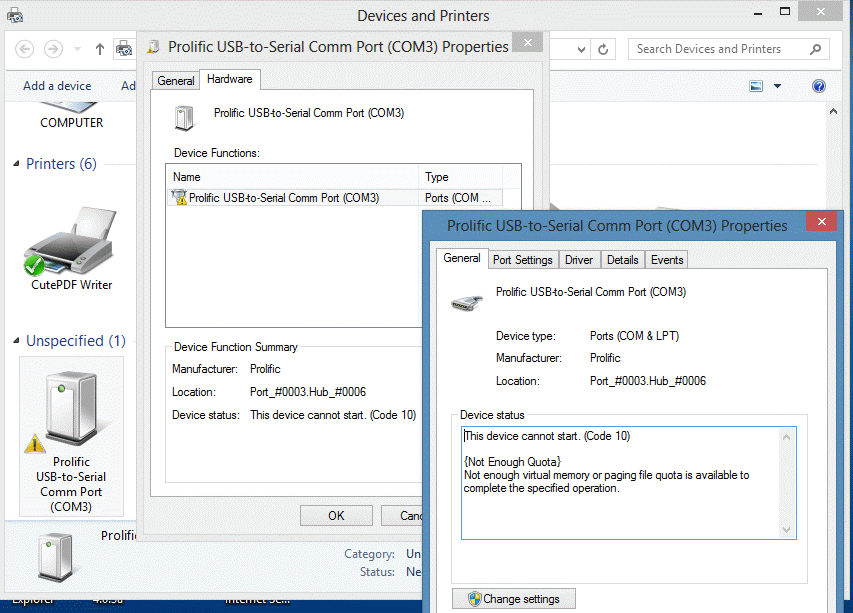Click Add a device
This screenshot has width=853, height=613.
[x=57, y=86]
